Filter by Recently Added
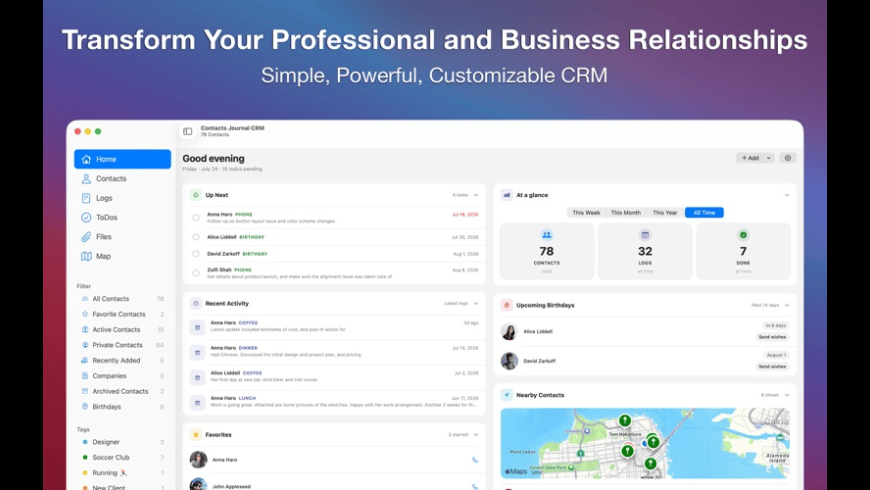Screen dimensions: 870x490 tap(123, 361)
